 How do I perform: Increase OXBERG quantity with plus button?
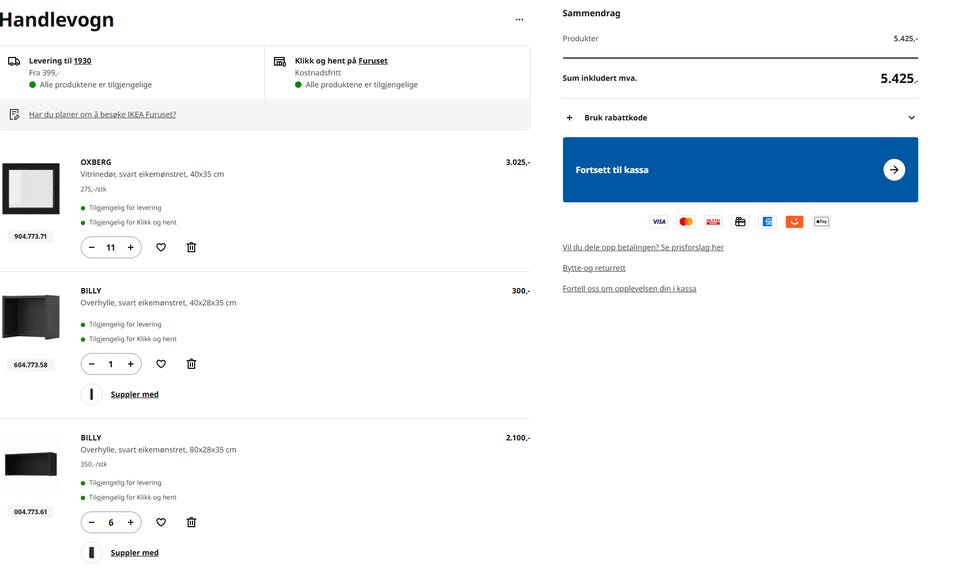tap(130, 247)
